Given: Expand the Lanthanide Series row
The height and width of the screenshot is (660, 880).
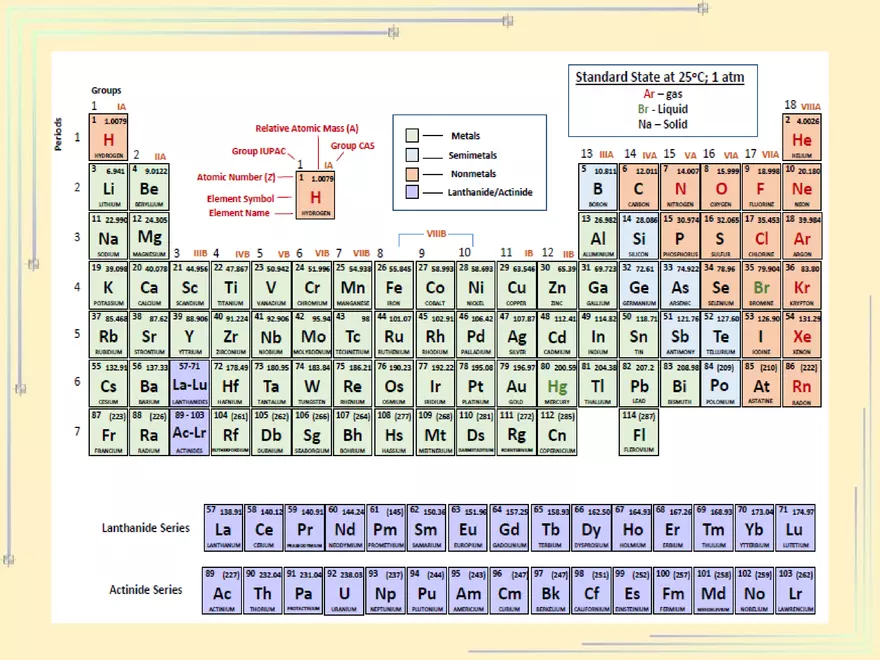Looking at the screenshot, I should (x=146, y=528).
